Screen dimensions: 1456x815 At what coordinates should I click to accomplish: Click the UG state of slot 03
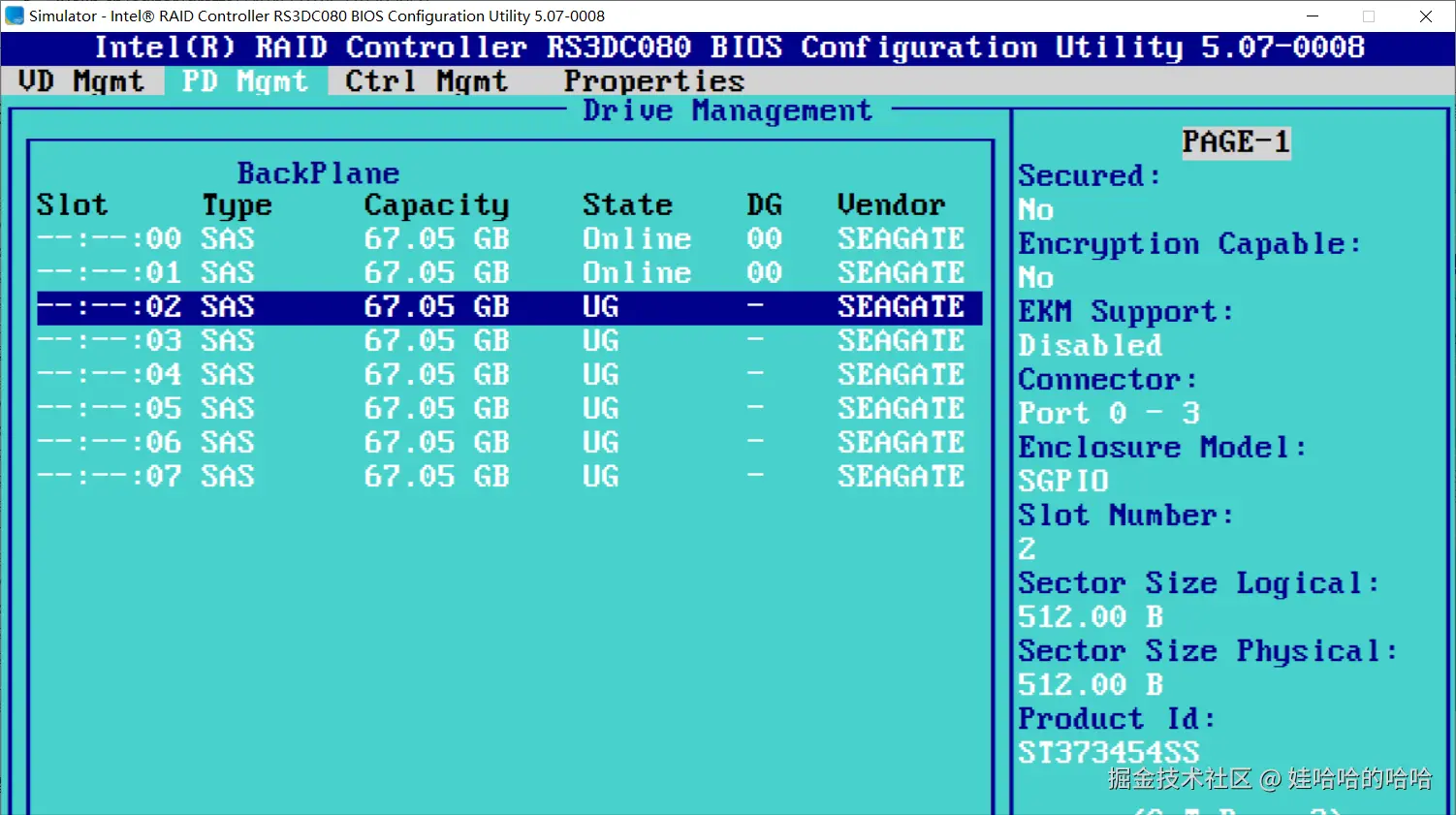(x=600, y=340)
